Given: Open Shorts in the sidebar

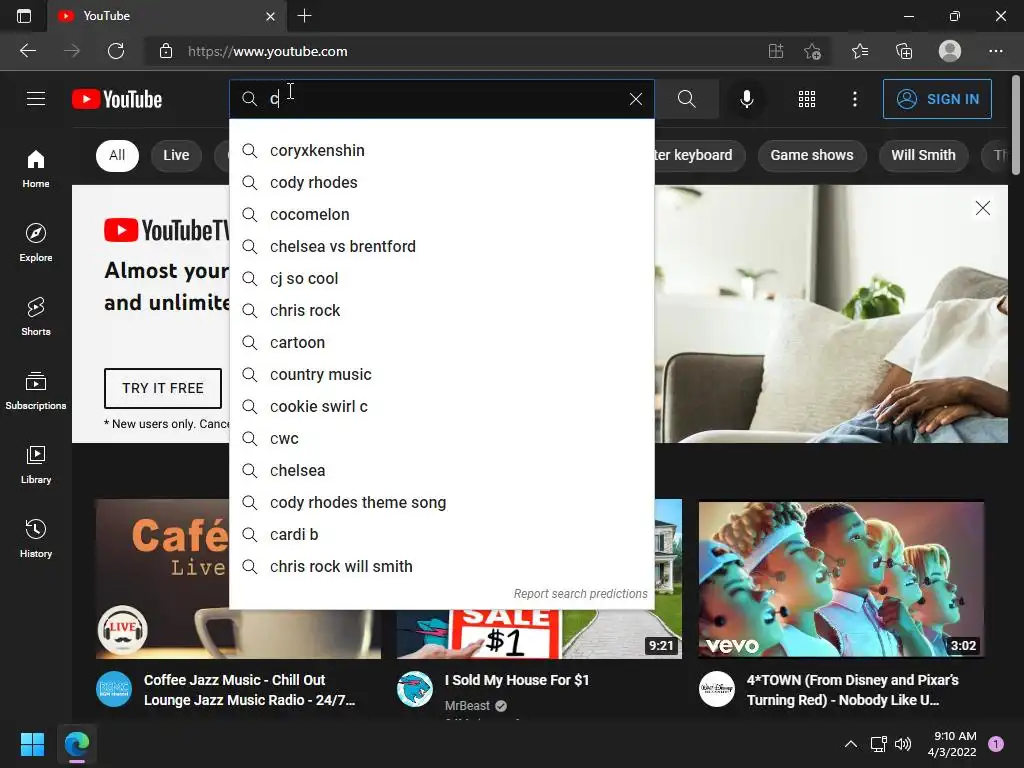Looking at the screenshot, I should [36, 317].
